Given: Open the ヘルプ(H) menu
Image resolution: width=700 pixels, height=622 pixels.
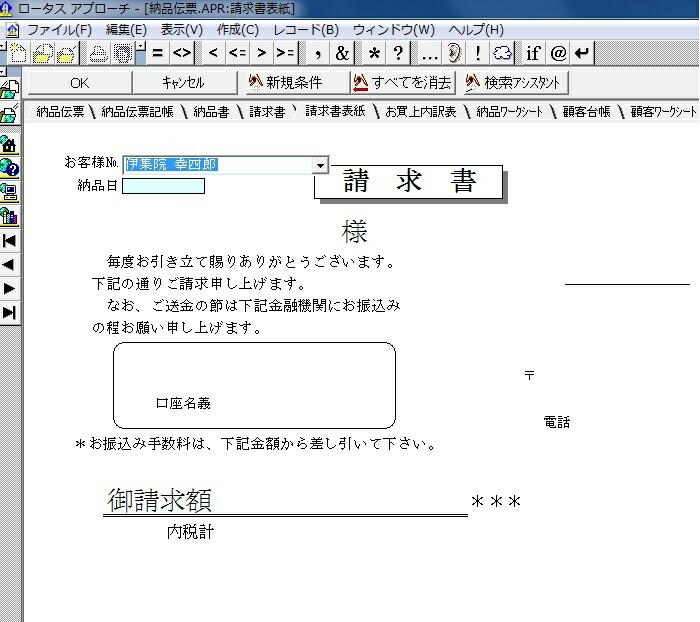Looking at the screenshot, I should click(x=476, y=30).
